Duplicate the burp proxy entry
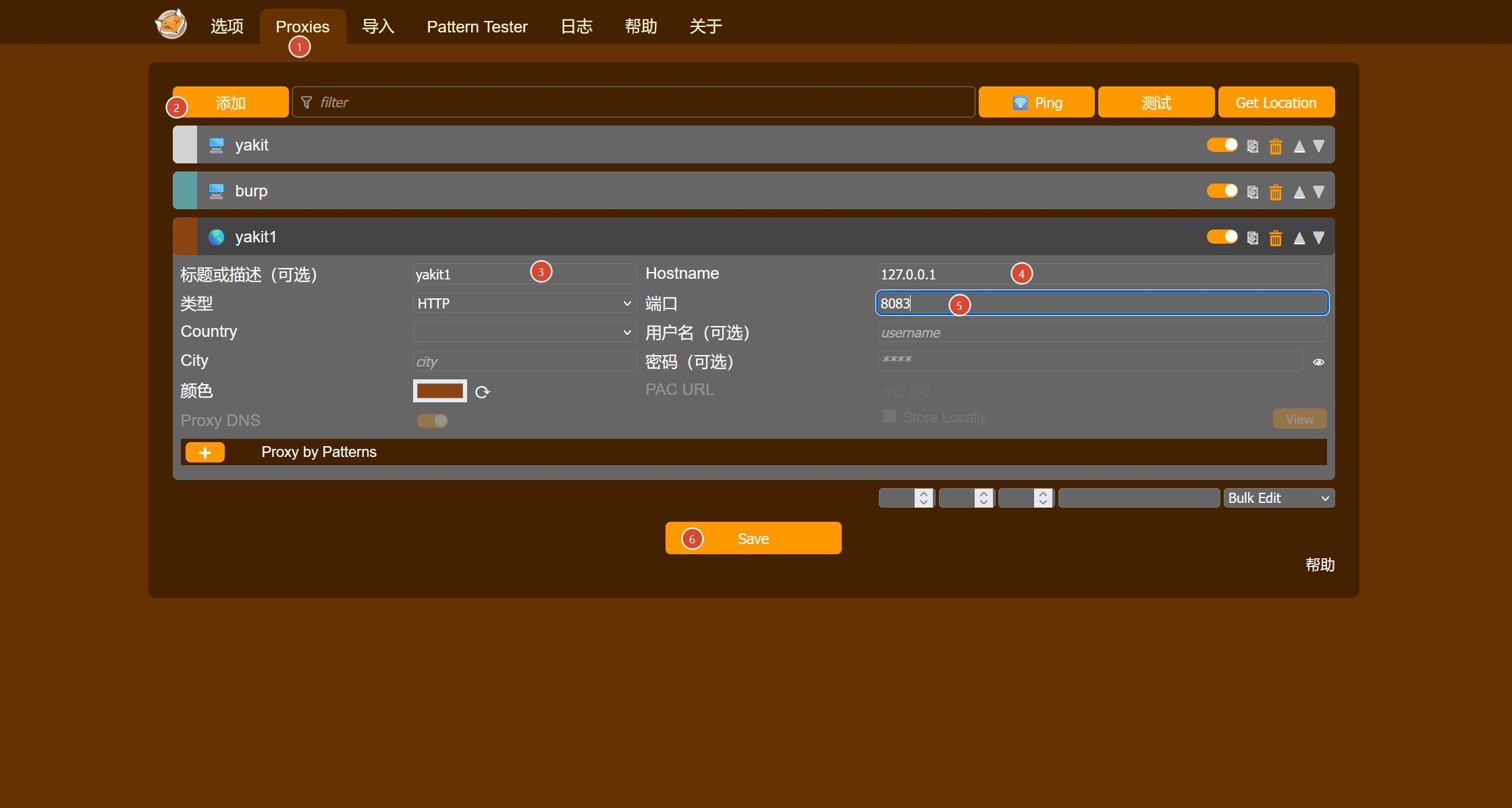The width and height of the screenshot is (1512, 808). [1252, 192]
